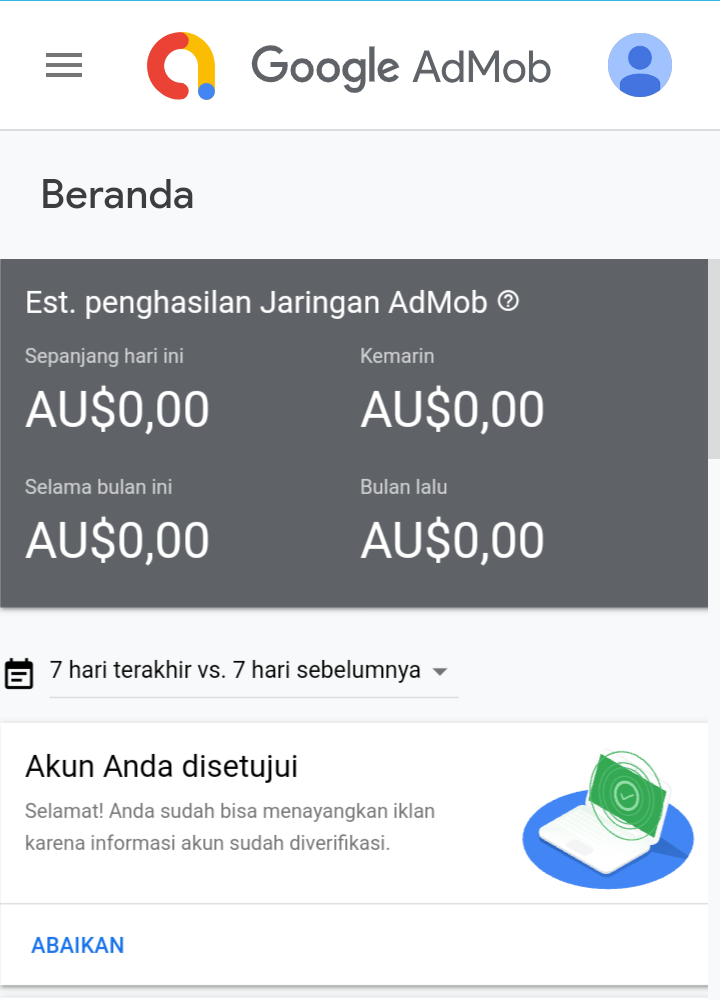The width and height of the screenshot is (720, 1000).
Task: Open '7 hari terakhir vs. 7 hari sebelumnya' selector
Action: [x=235, y=671]
